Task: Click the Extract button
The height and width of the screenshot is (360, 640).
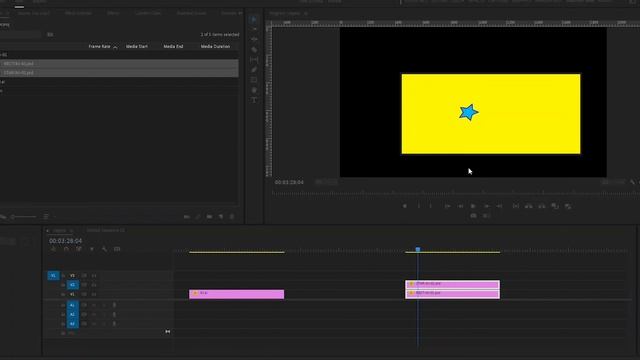Action: coord(542,206)
